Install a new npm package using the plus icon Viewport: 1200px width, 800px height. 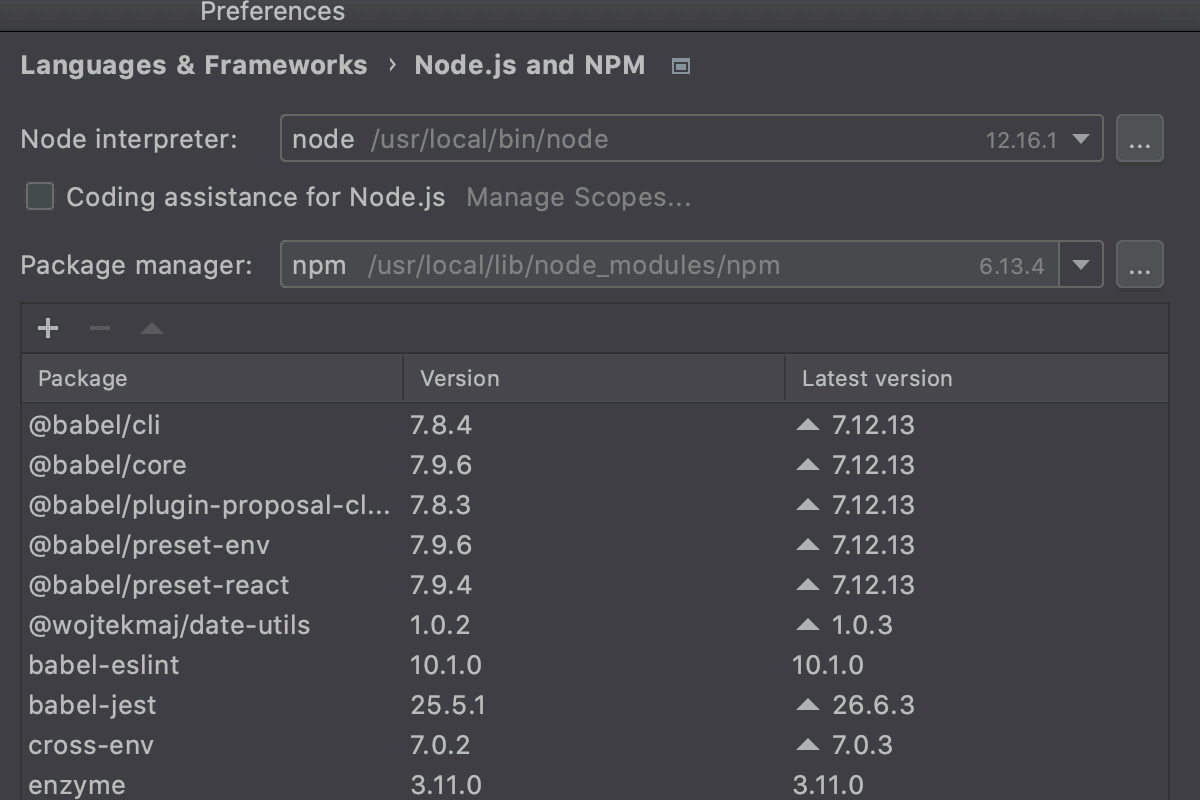click(x=47, y=328)
